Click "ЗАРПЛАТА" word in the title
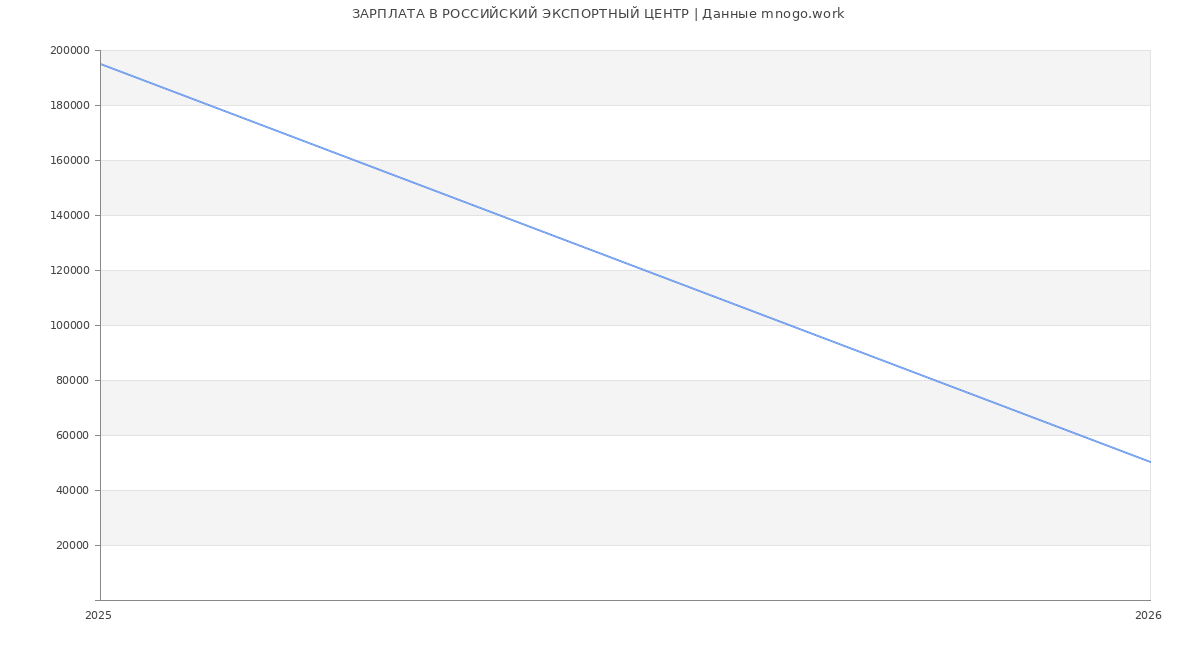 [x=389, y=14]
